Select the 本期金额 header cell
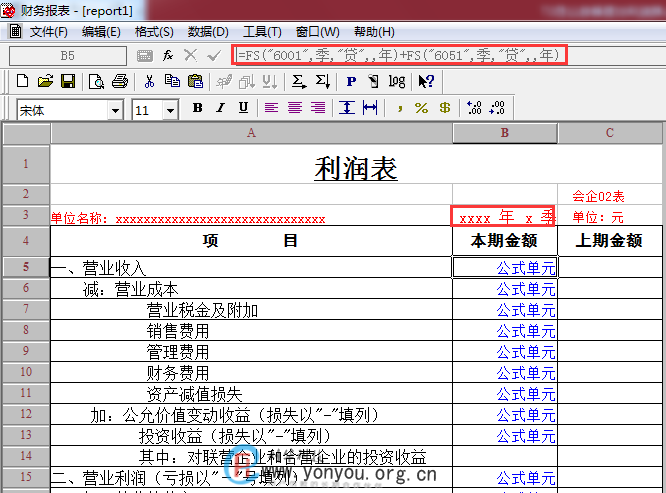Viewport: 666px width, 493px height. (505, 241)
